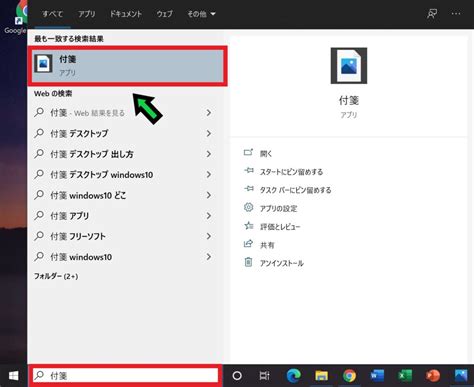The height and width of the screenshot is (387, 474).
Task: Switch to the ドキュメント tab
Action: click(126, 14)
